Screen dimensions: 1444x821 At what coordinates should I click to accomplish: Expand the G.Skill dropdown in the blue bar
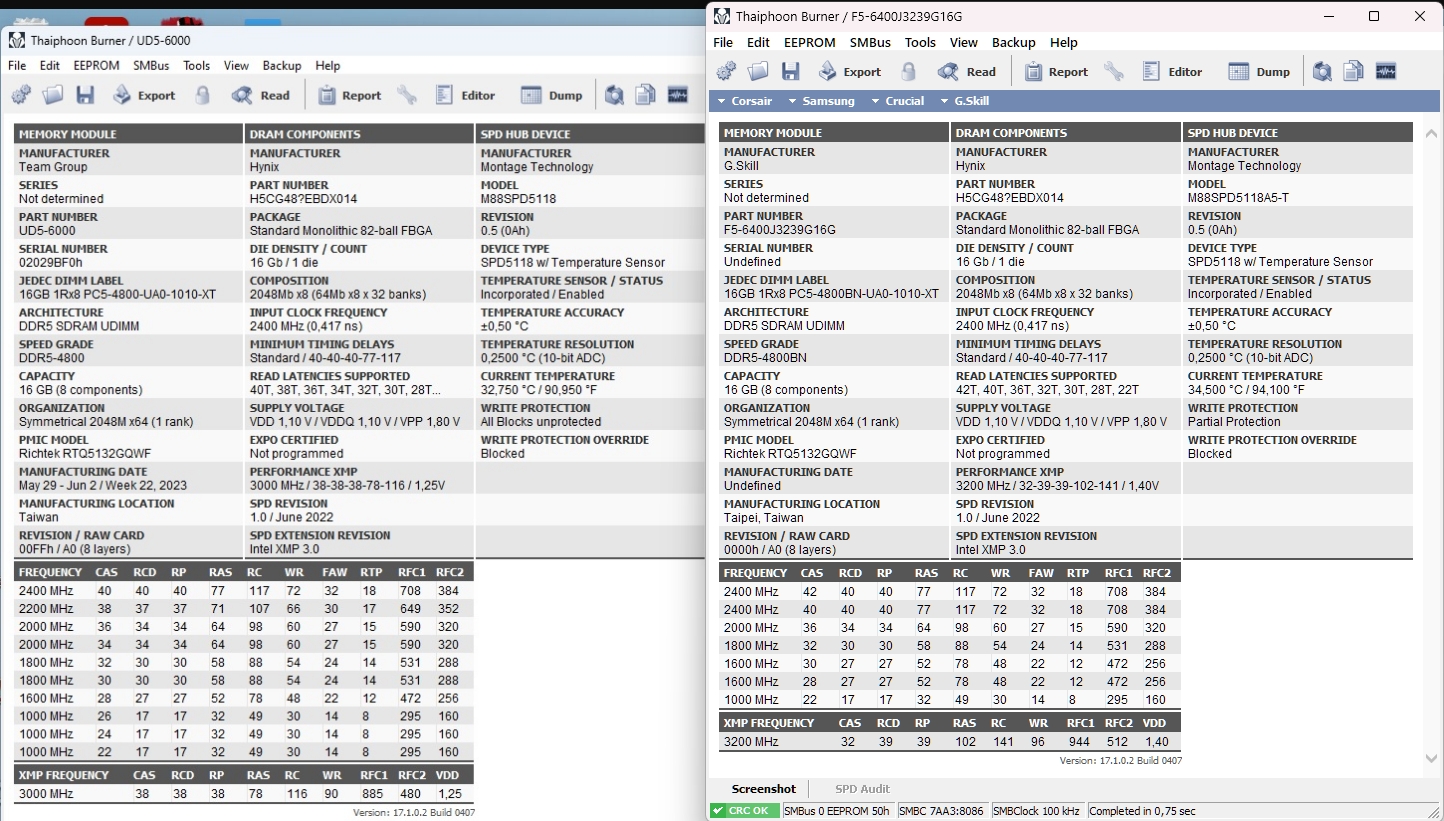point(964,101)
